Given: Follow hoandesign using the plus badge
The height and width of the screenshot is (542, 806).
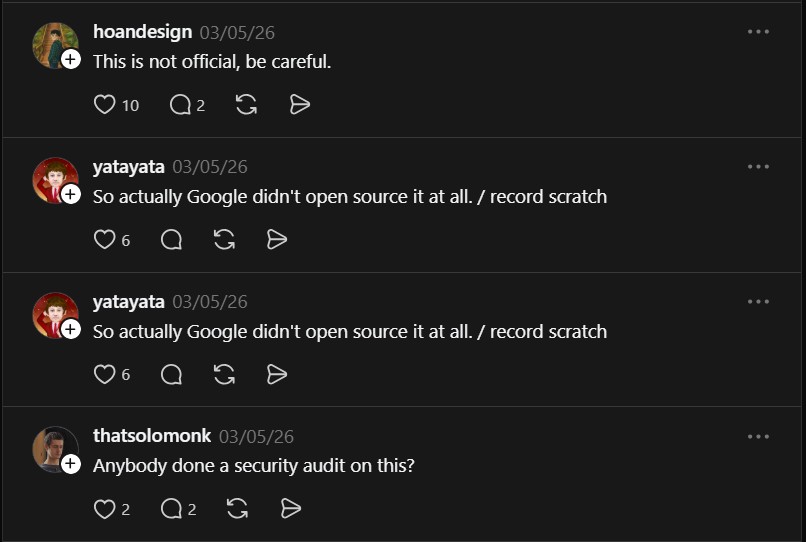Looking at the screenshot, I should 71,60.
